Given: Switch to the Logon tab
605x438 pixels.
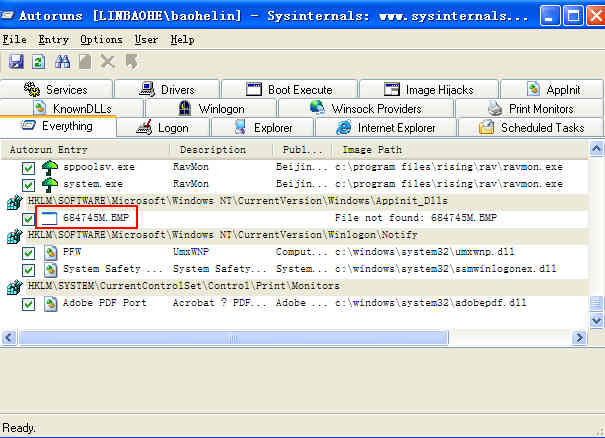Looking at the screenshot, I should [163, 127].
